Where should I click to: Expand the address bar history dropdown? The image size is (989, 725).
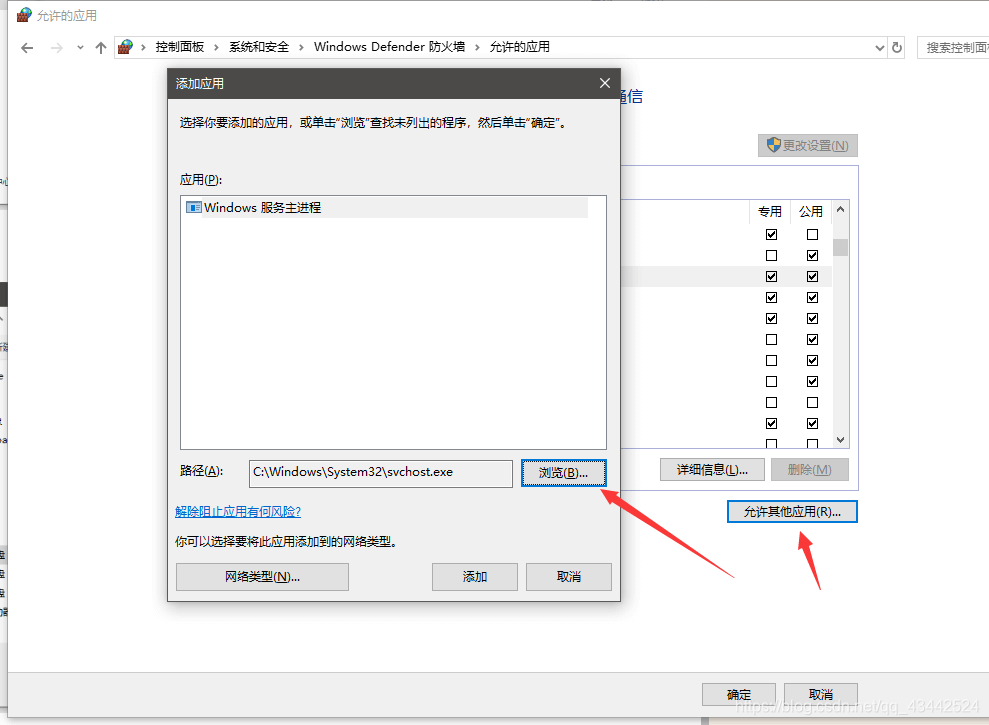(x=880, y=47)
